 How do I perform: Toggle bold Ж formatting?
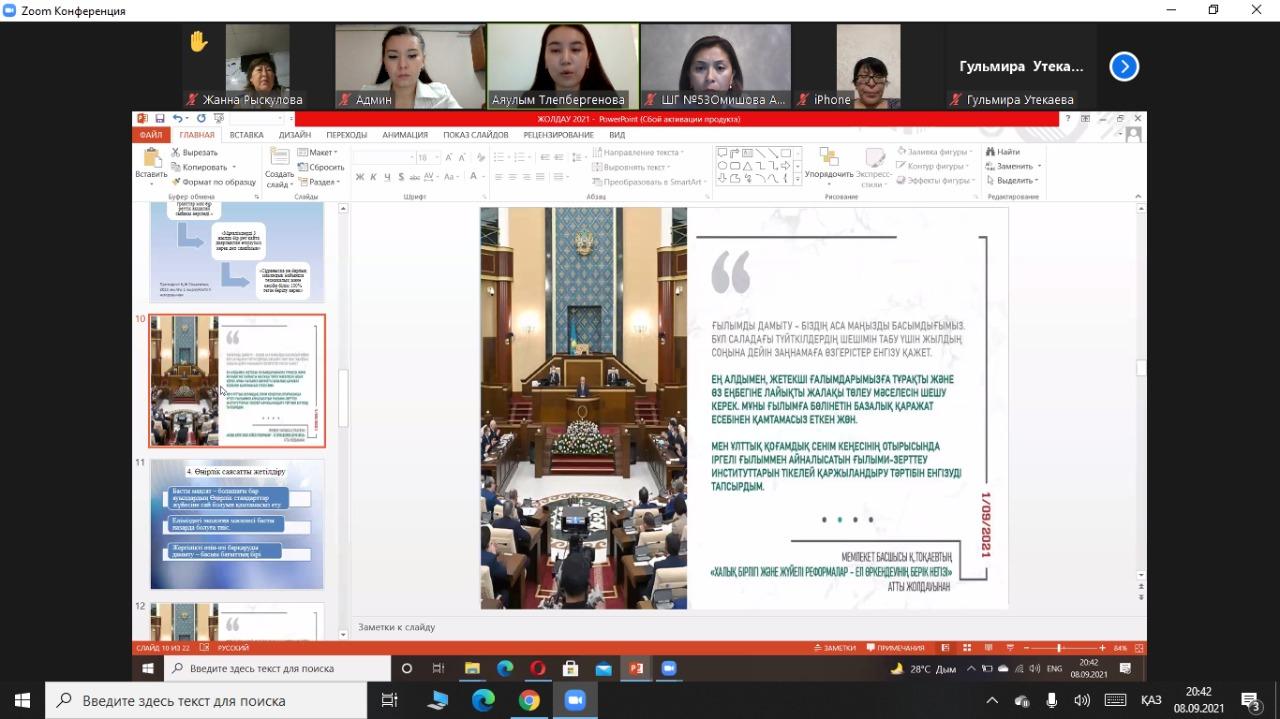[359, 177]
